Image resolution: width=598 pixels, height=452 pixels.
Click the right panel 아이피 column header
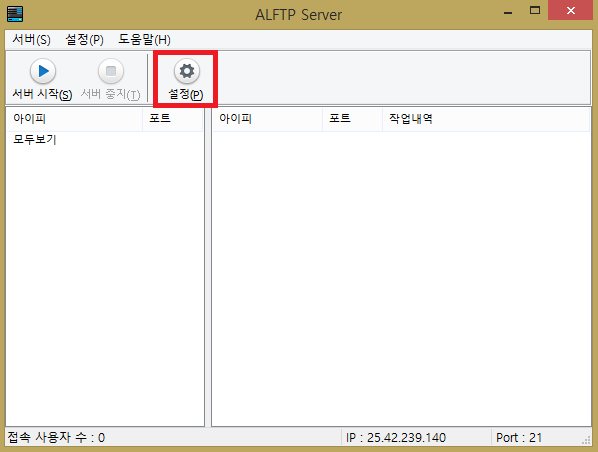[x=267, y=119]
